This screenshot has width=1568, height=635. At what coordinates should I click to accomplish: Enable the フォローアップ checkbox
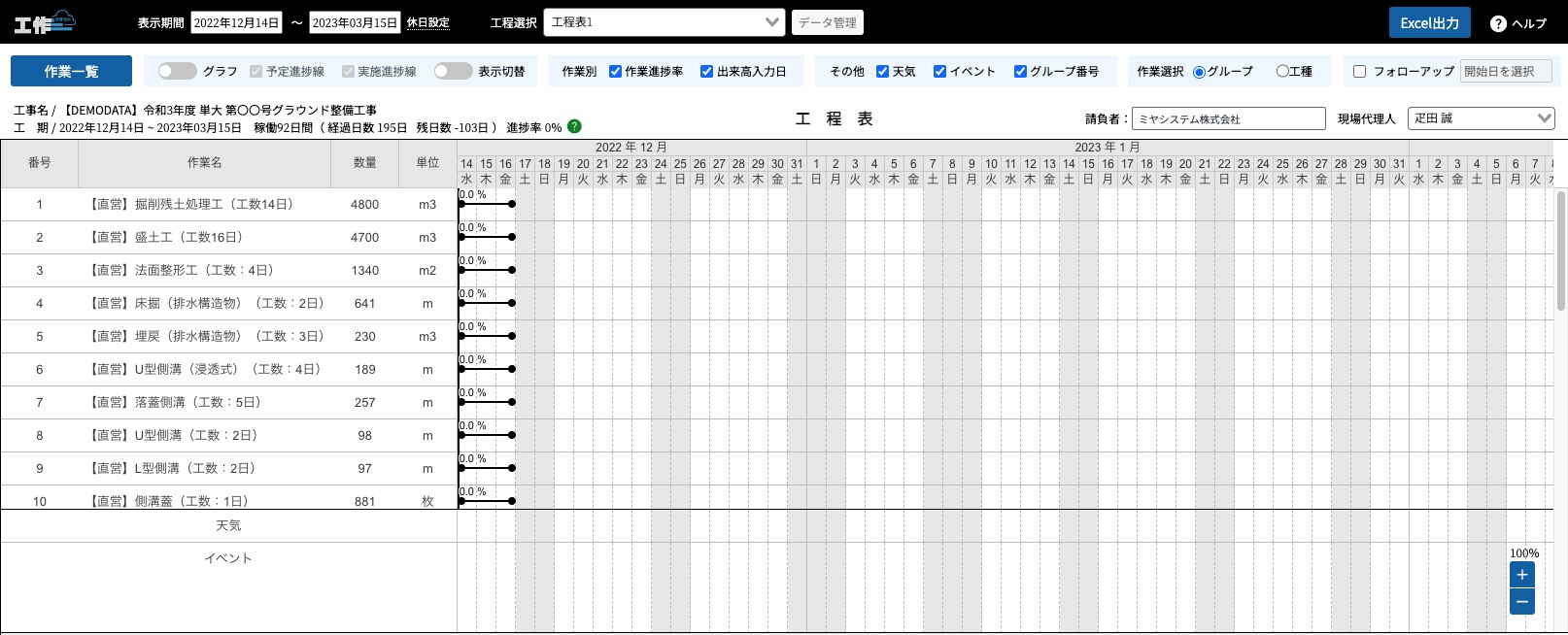(1359, 71)
